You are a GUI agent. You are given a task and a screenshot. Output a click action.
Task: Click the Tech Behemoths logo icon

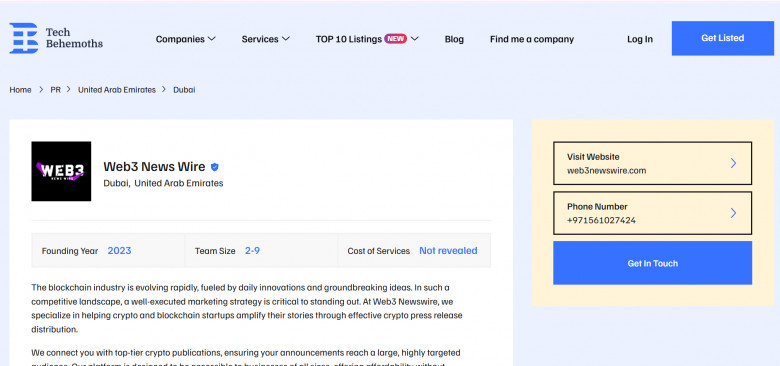(24, 38)
